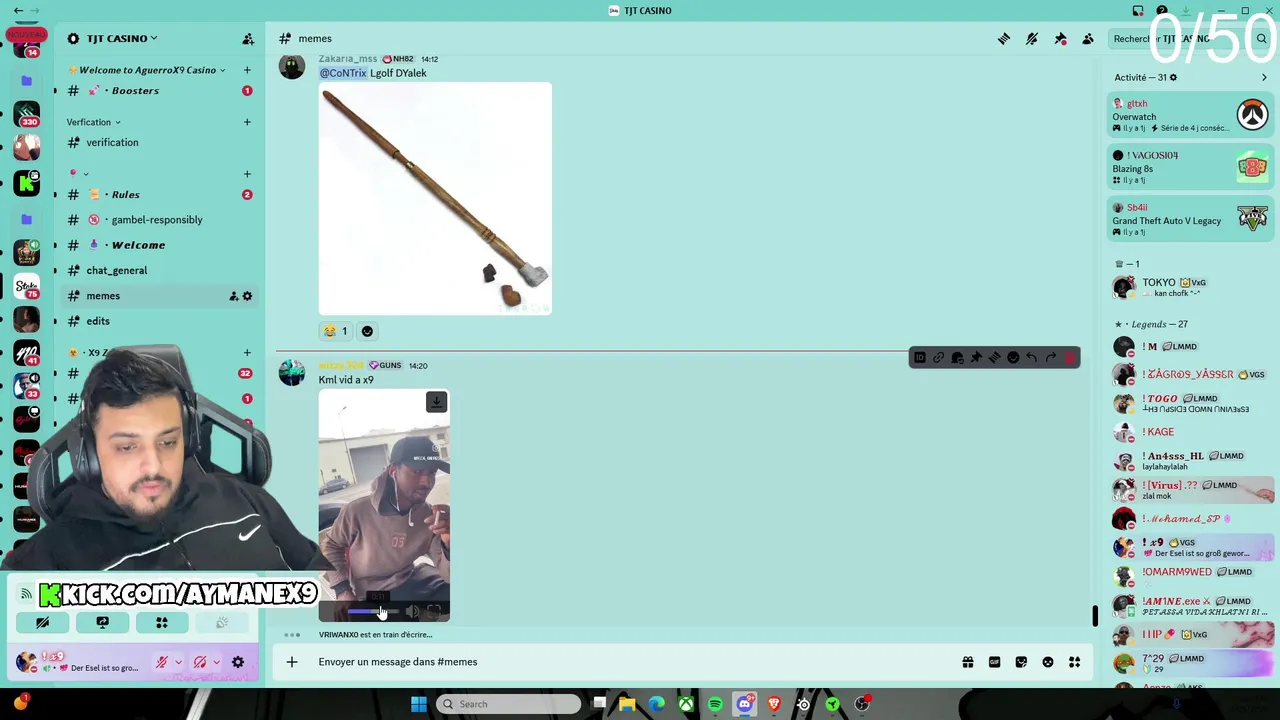Toggle member list visibility
The width and height of the screenshot is (1280, 720).
tap(1088, 39)
